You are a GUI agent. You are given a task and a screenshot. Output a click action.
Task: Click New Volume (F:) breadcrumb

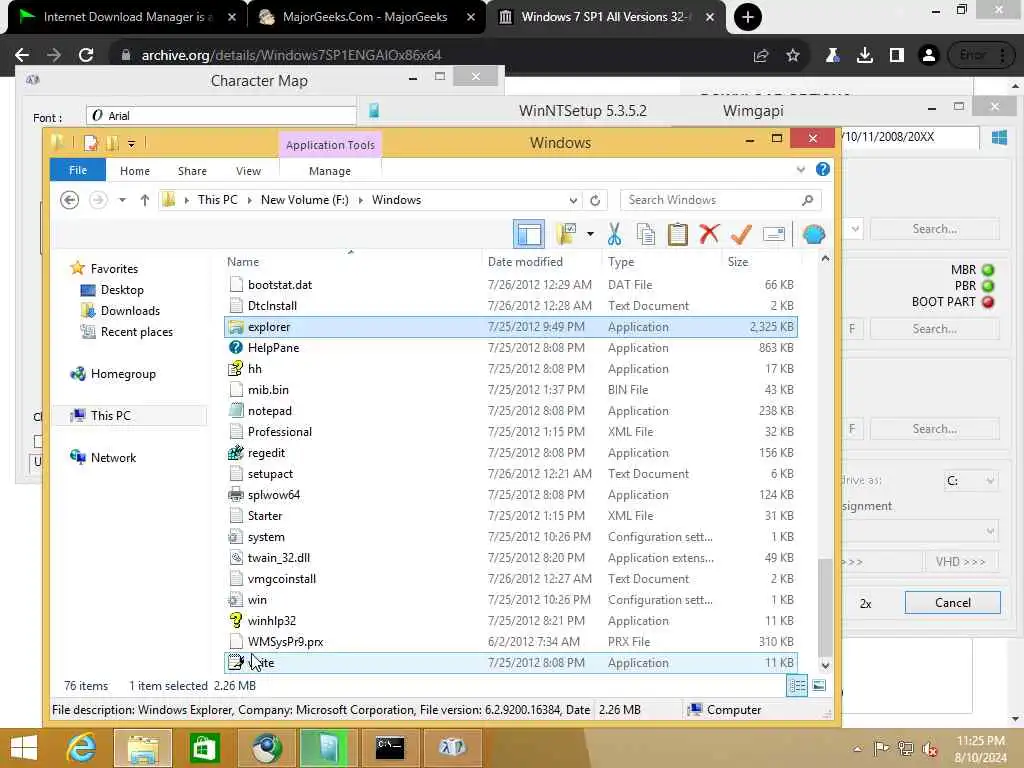tap(304, 200)
